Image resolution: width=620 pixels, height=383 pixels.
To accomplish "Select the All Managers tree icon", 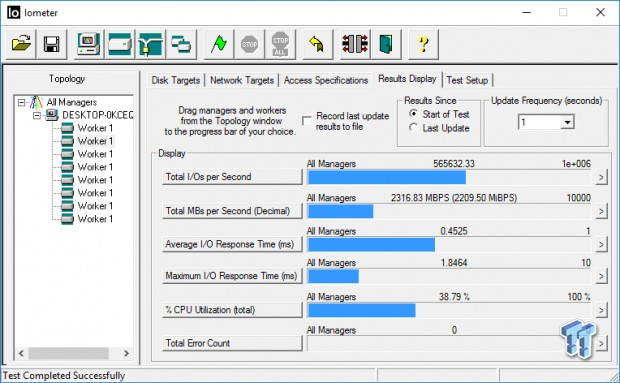I will tap(36, 102).
